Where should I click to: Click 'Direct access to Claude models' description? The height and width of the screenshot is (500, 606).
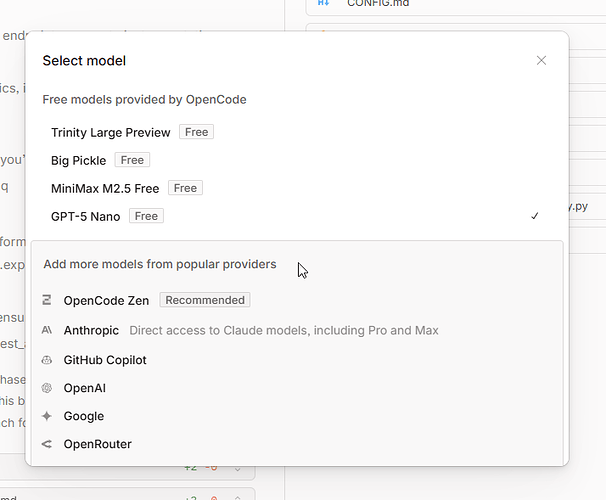[284, 330]
